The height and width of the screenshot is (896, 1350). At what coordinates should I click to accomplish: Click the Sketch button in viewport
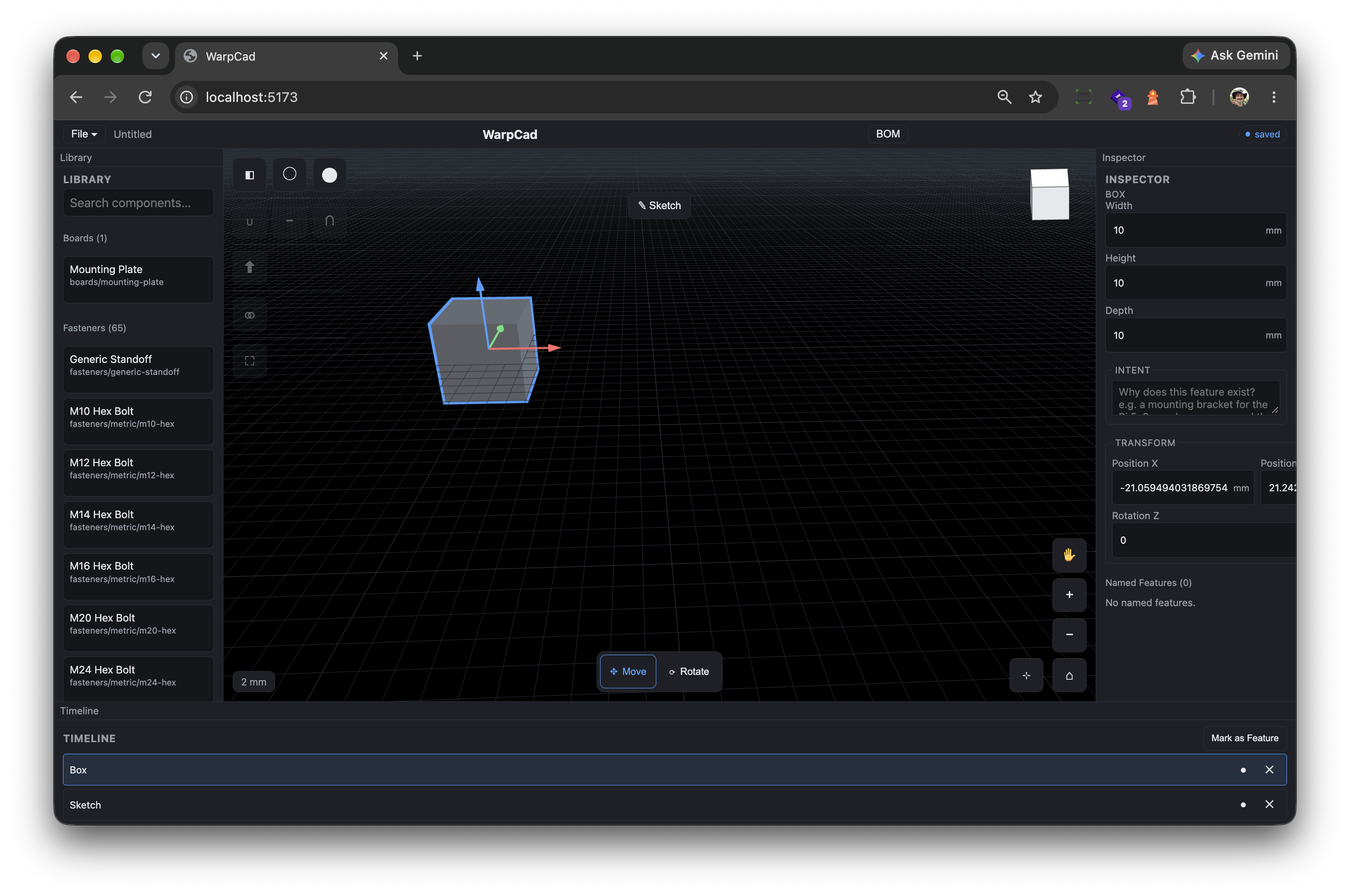(x=660, y=206)
